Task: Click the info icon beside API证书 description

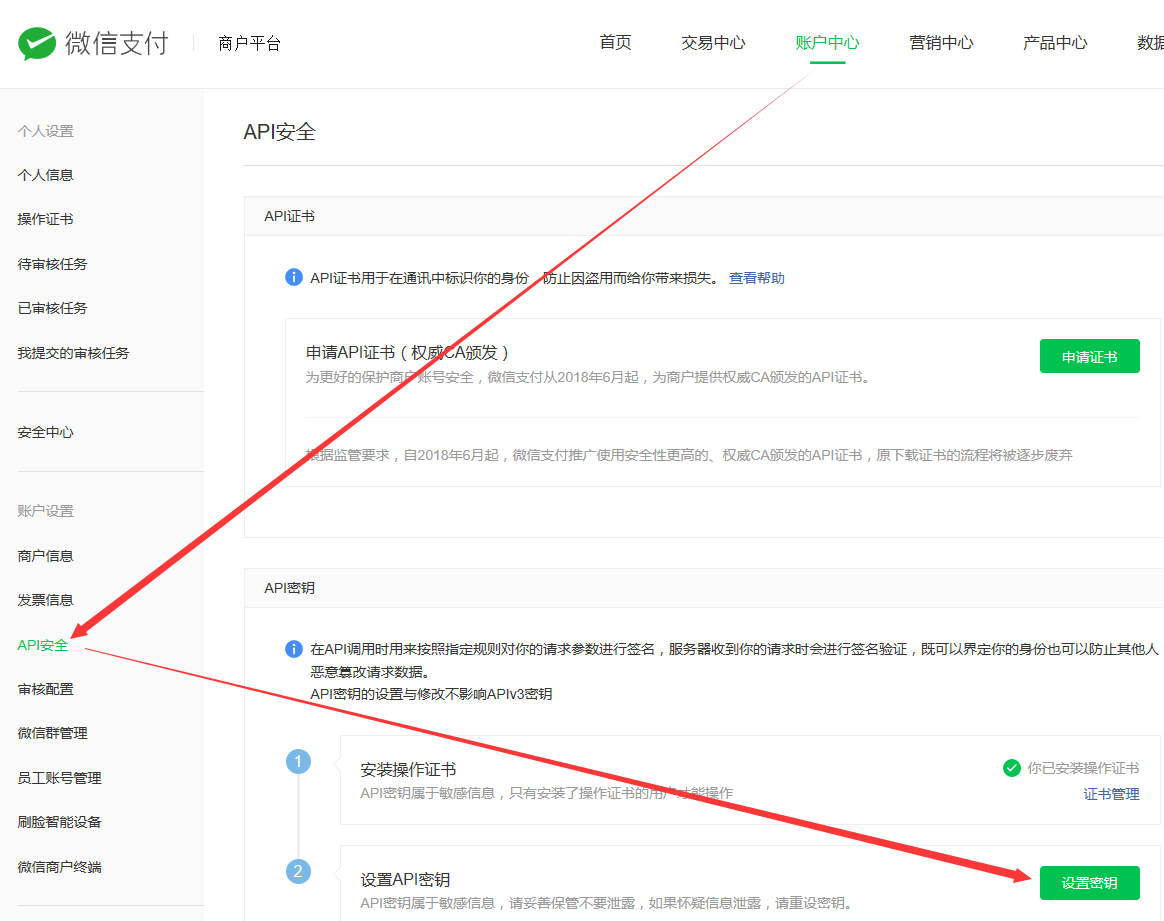Action: (x=294, y=277)
